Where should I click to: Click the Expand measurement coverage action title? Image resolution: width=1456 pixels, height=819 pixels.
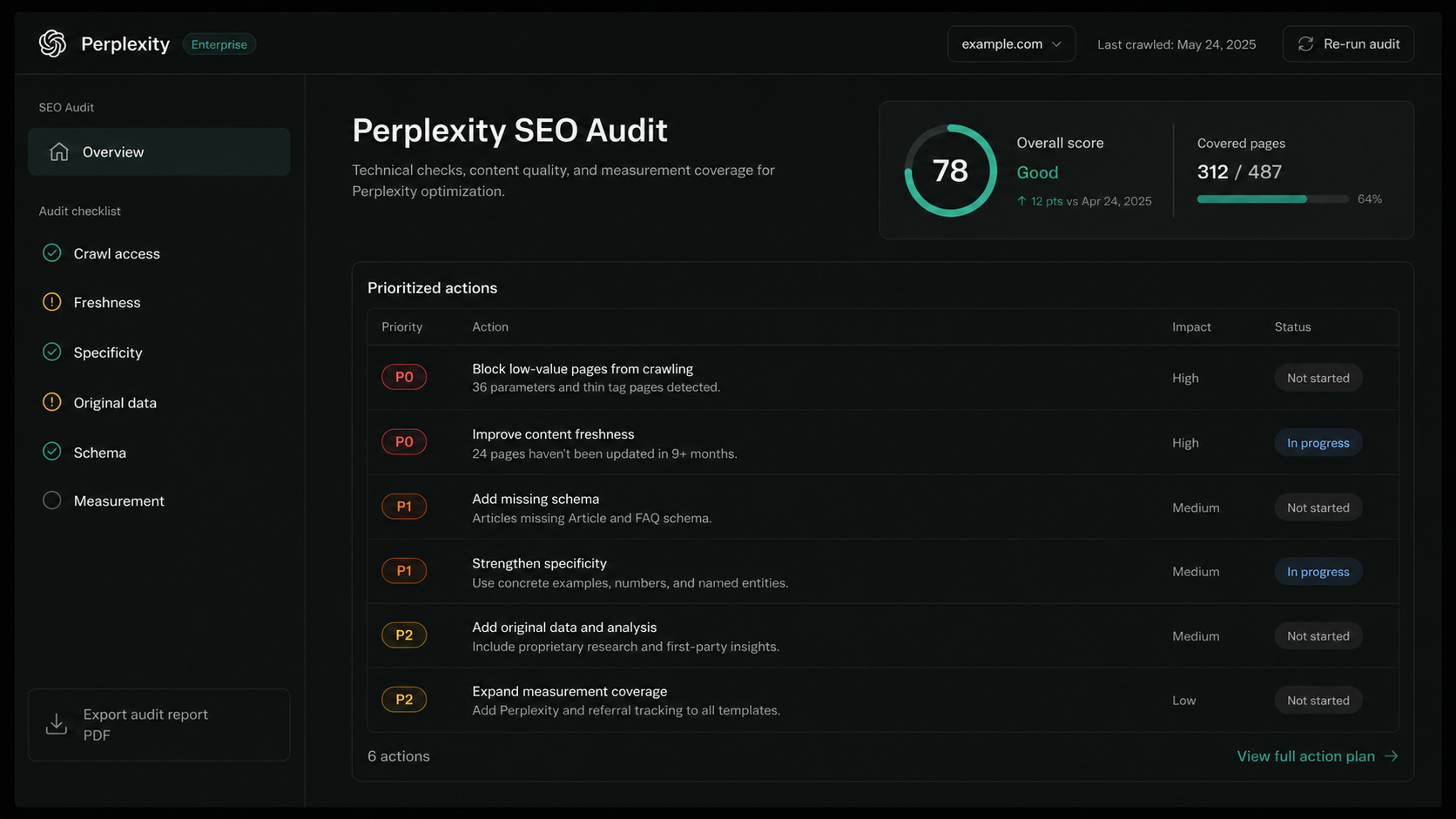point(570,691)
